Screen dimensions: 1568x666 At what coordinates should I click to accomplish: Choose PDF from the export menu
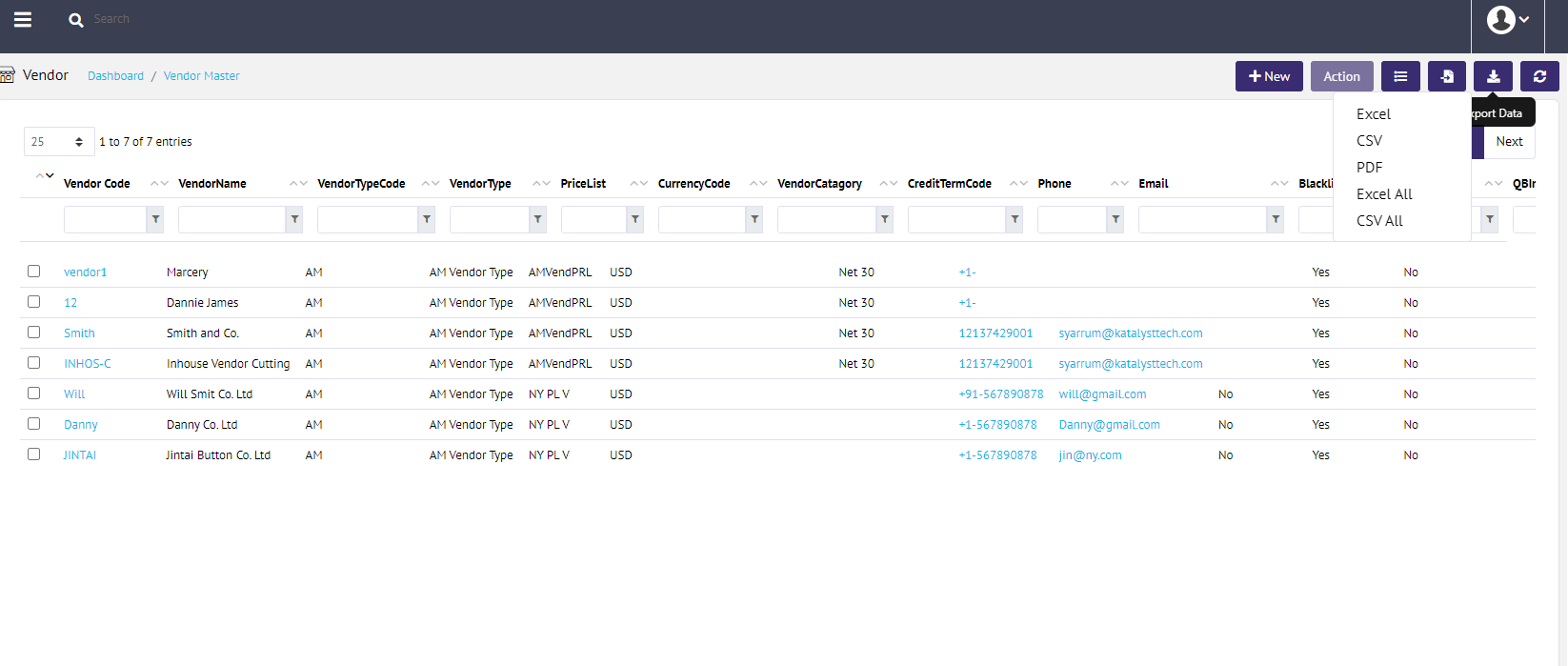point(1369,168)
